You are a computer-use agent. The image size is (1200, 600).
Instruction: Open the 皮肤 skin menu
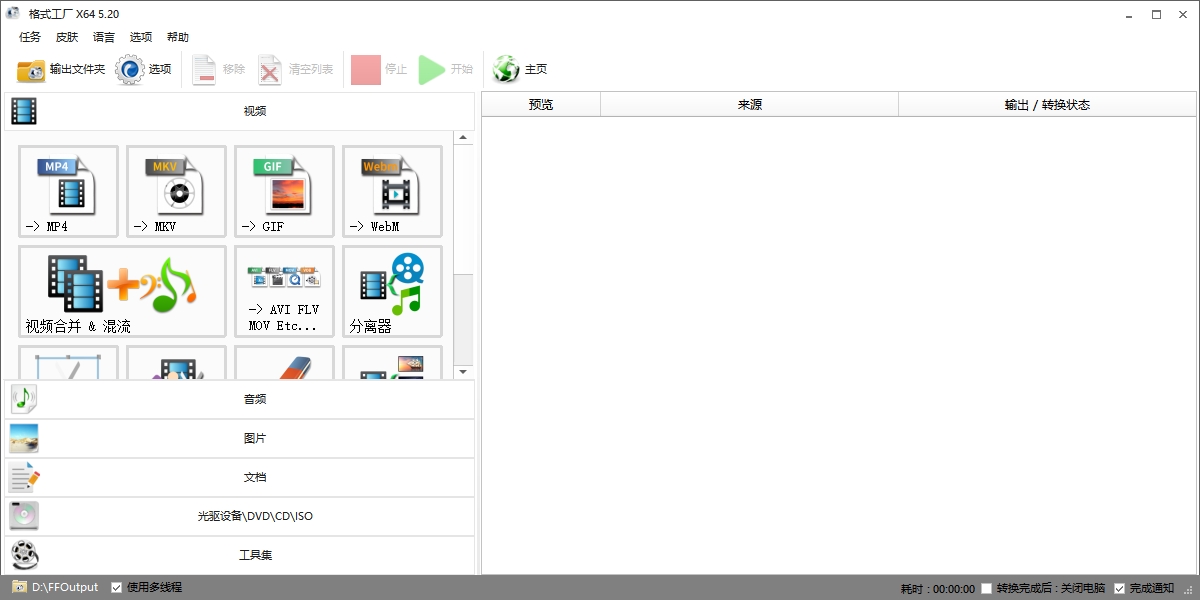pyautogui.click(x=65, y=36)
